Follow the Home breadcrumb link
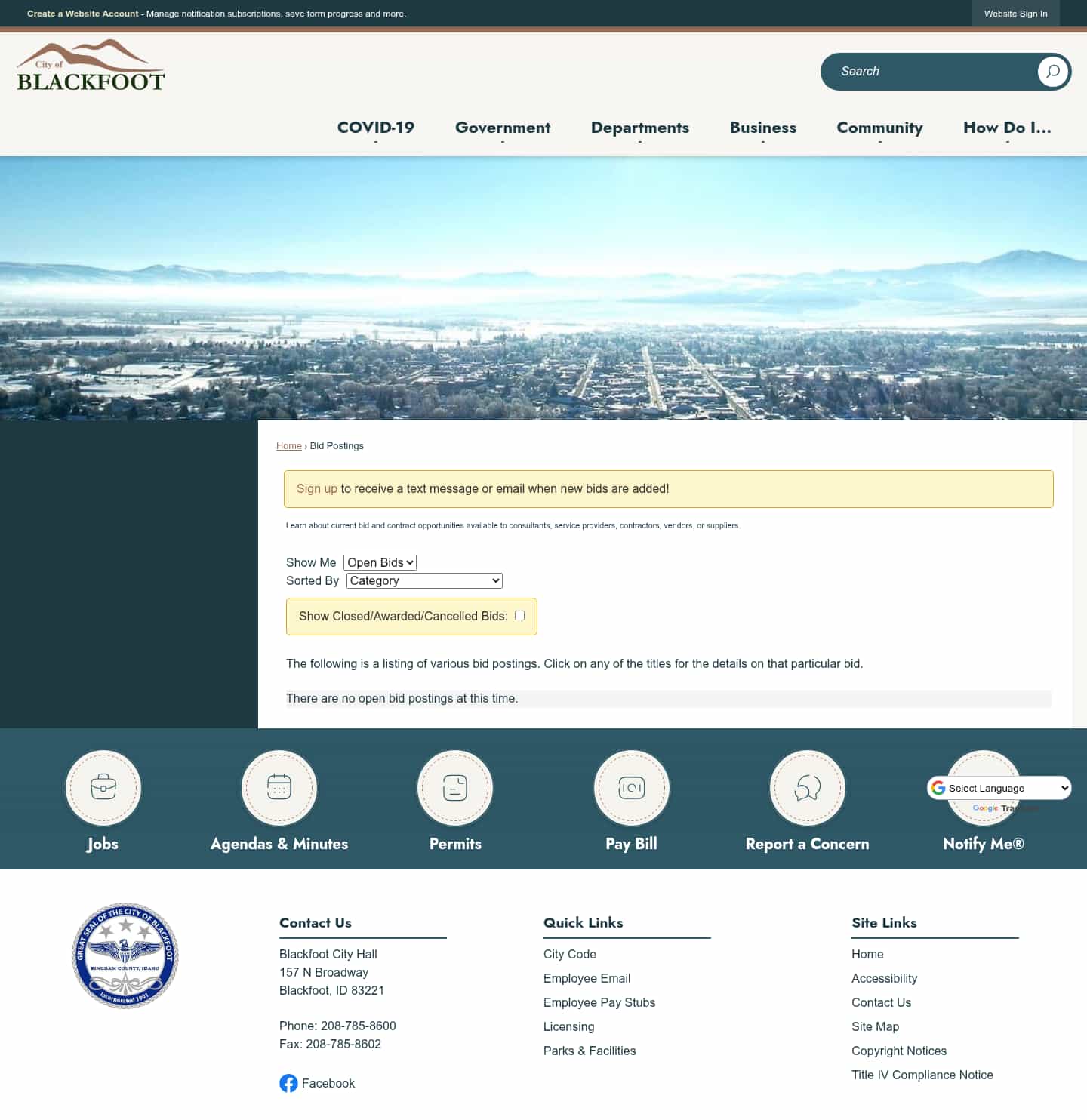1087x1120 pixels. pyautogui.click(x=289, y=445)
